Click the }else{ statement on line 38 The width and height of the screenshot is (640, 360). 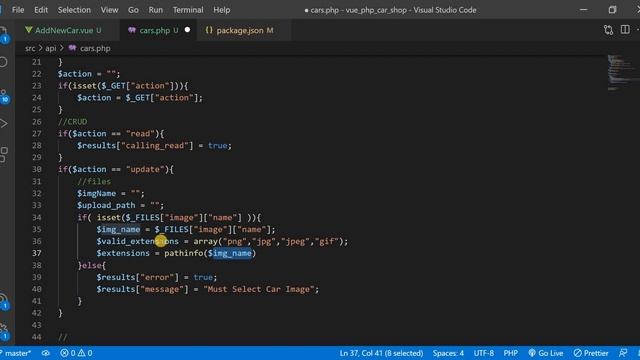(x=91, y=265)
